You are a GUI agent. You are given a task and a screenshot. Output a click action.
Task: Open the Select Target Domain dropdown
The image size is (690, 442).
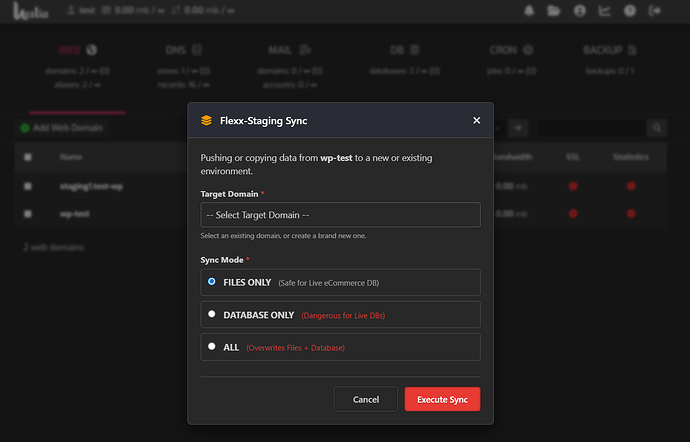(340, 215)
